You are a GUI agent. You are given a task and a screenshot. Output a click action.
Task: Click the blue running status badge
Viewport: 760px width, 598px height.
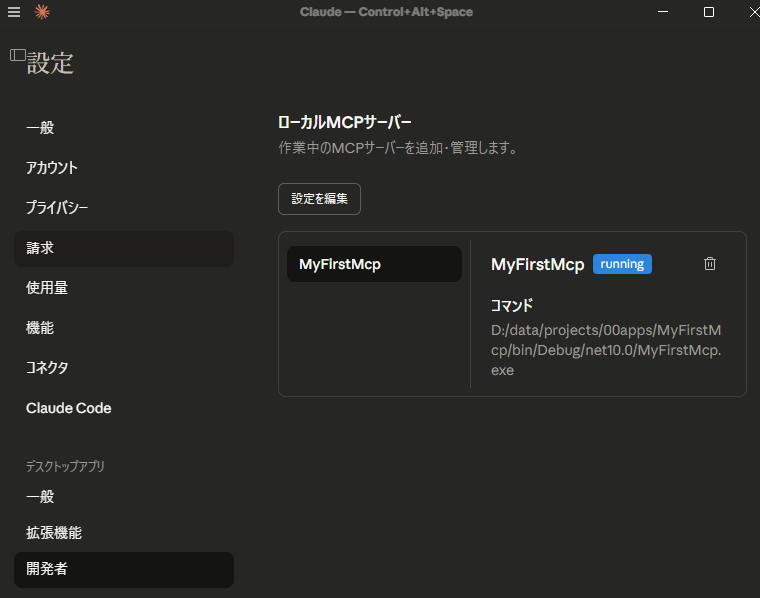point(622,264)
